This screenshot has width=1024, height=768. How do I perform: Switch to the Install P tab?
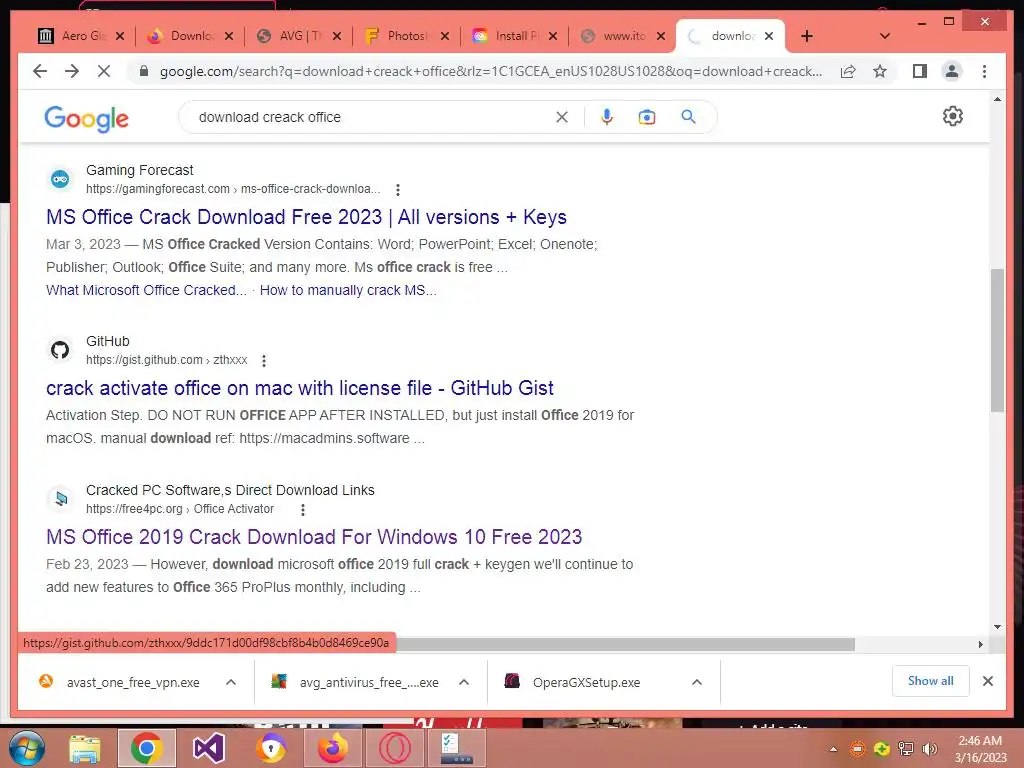pyautogui.click(x=515, y=36)
